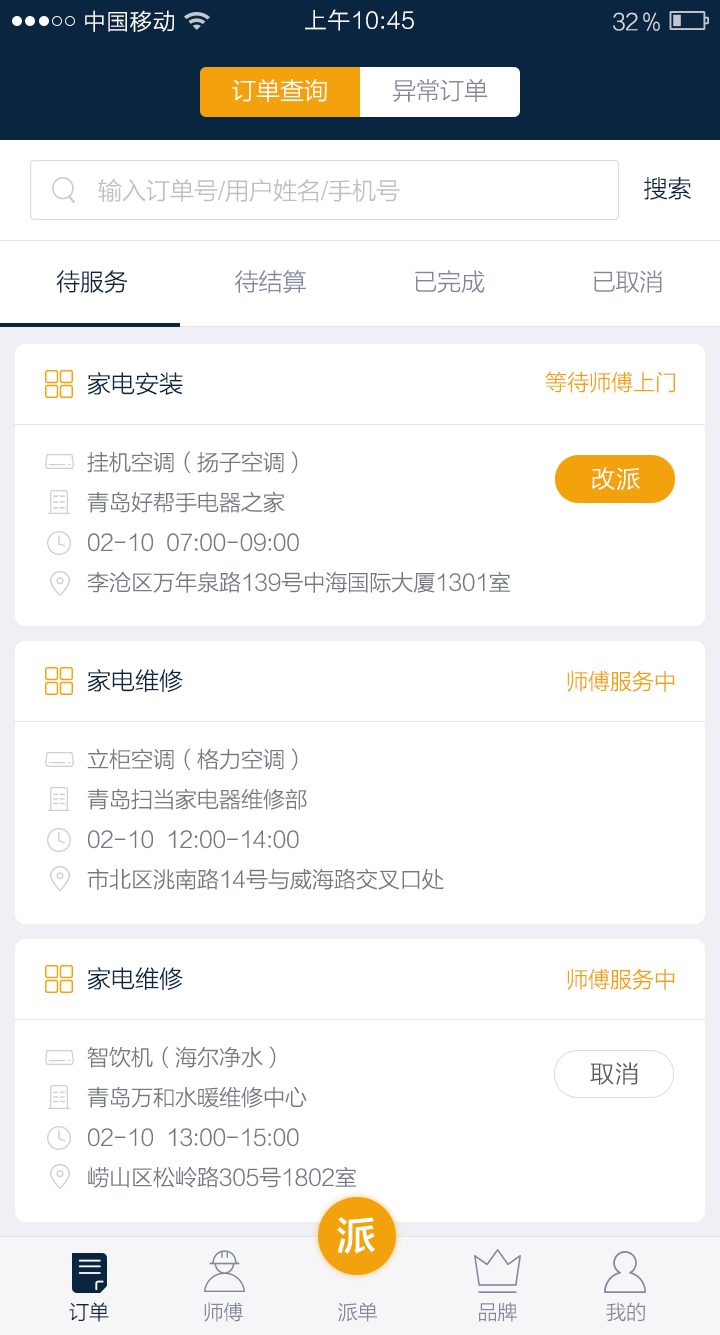The width and height of the screenshot is (720, 1335).
Task: Switch to the 已完成 tab
Action: click(449, 283)
